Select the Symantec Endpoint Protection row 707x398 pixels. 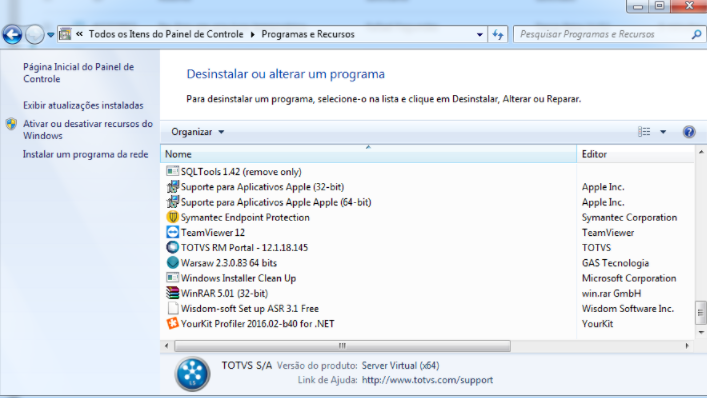(x=368, y=217)
